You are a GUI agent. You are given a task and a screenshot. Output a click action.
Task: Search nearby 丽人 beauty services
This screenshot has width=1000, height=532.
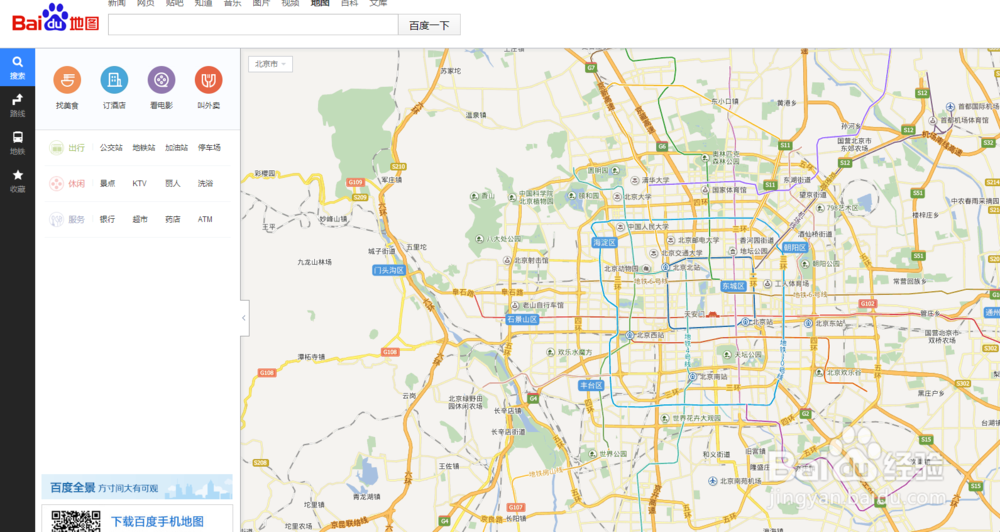[173, 184]
